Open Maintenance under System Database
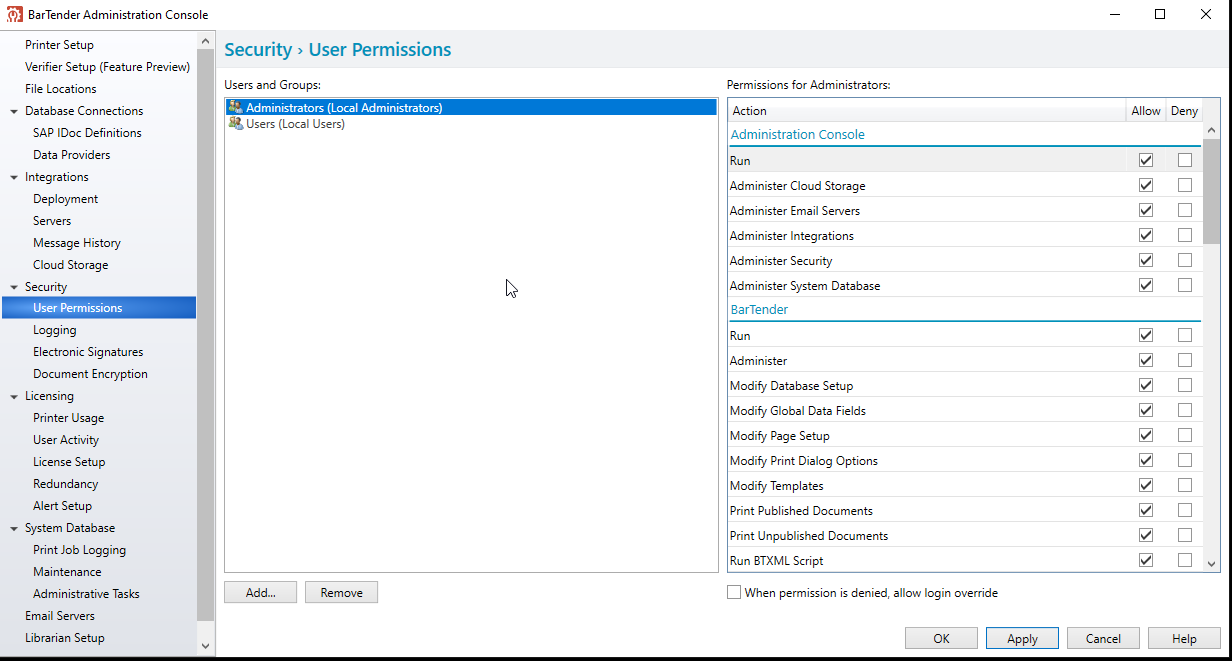Image resolution: width=1232 pixels, height=661 pixels. point(67,572)
